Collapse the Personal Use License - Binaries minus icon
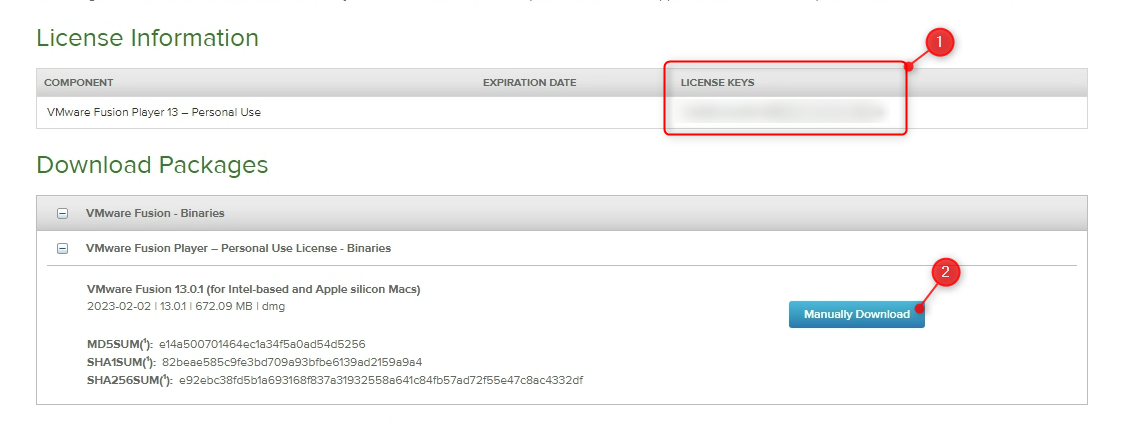The width and height of the screenshot is (1123, 425). (x=62, y=248)
